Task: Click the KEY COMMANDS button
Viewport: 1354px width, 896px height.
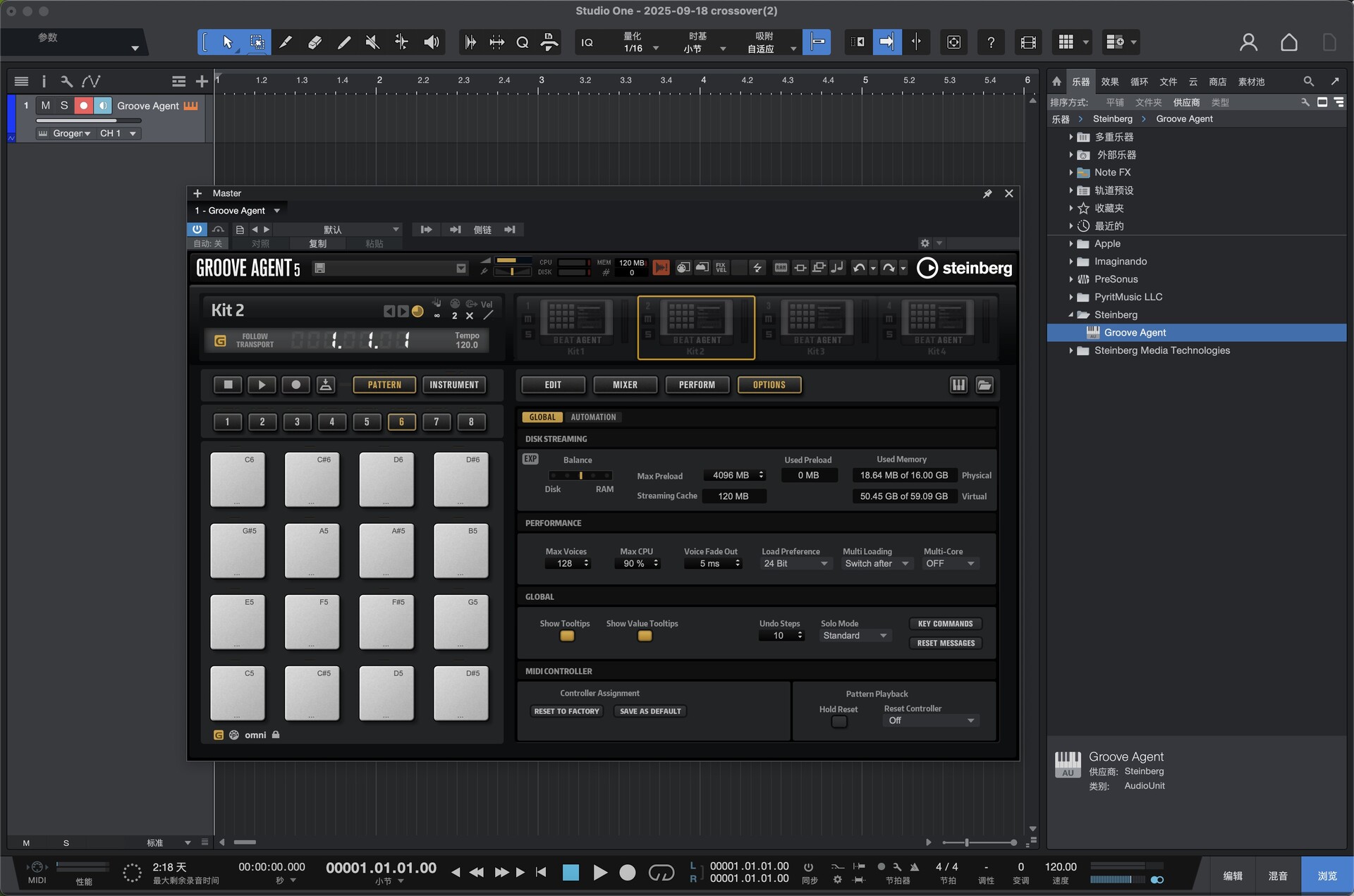Action: pos(945,624)
